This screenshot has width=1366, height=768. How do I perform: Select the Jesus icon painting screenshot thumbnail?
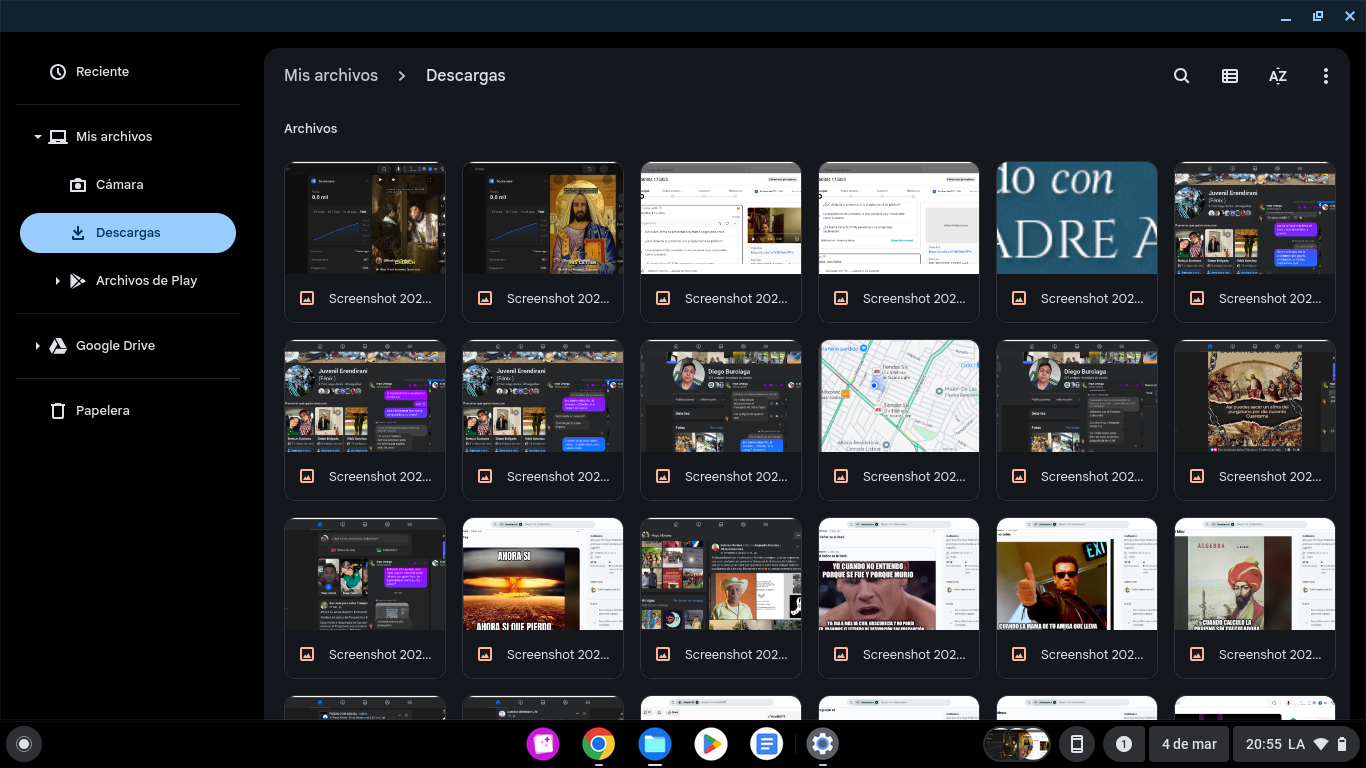[543, 218]
